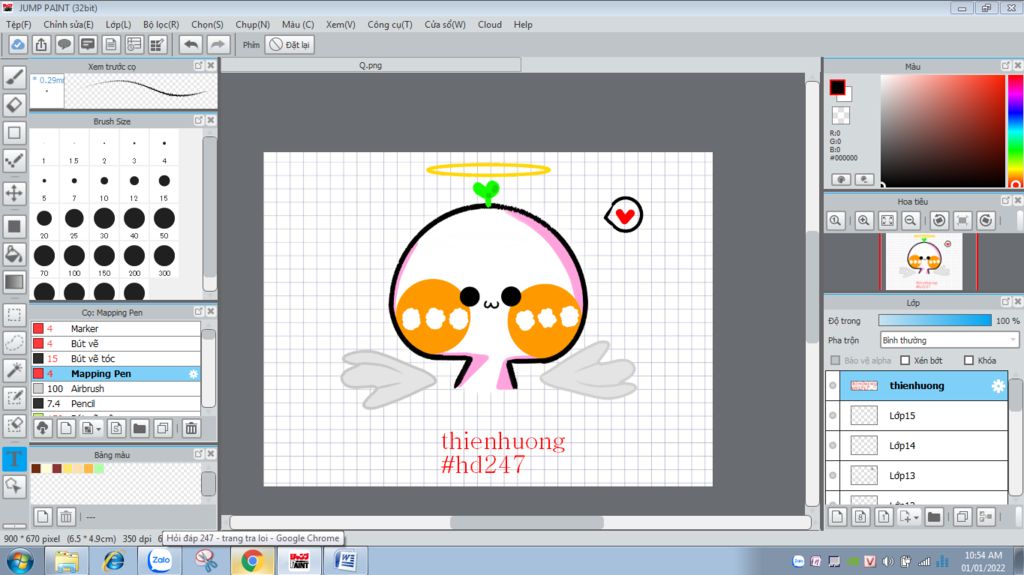
Task: Open the Công cụ(T) menu
Action: (x=390, y=24)
